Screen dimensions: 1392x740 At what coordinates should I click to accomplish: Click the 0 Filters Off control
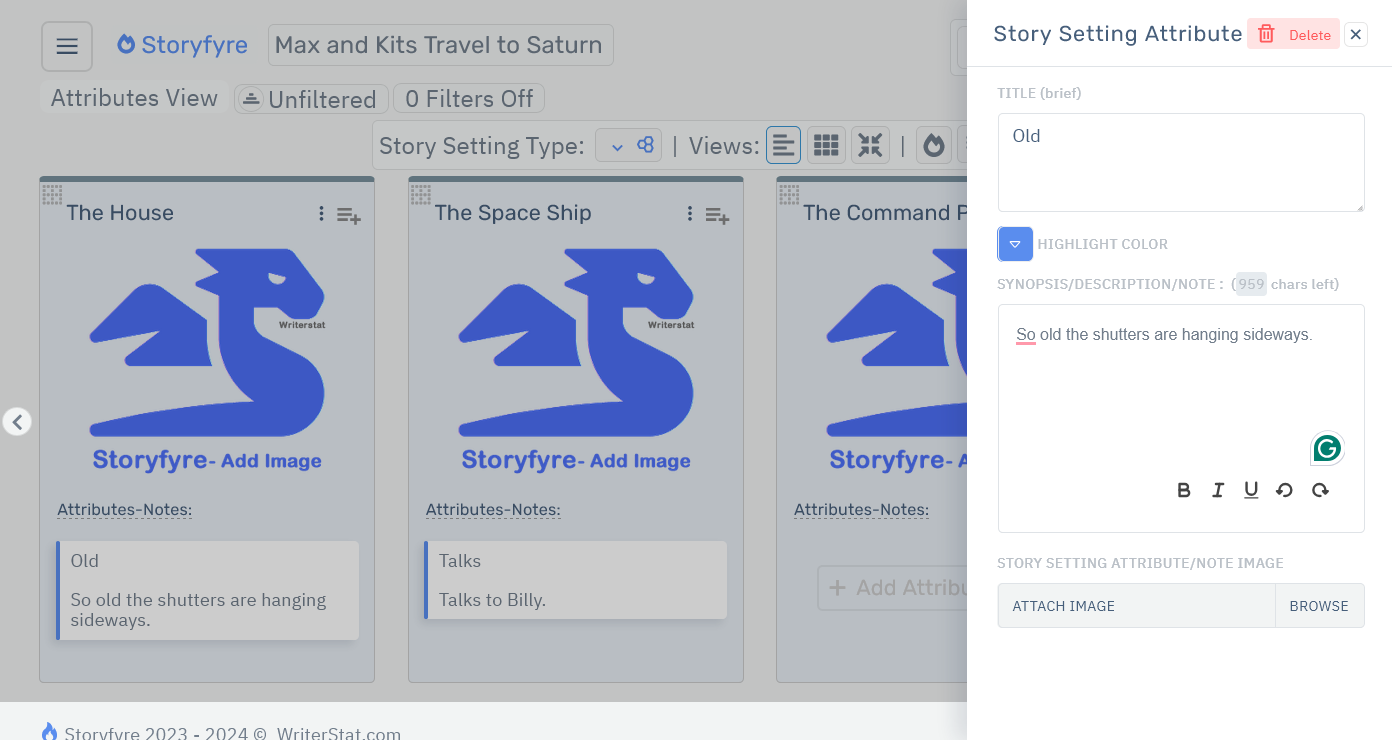tap(468, 98)
